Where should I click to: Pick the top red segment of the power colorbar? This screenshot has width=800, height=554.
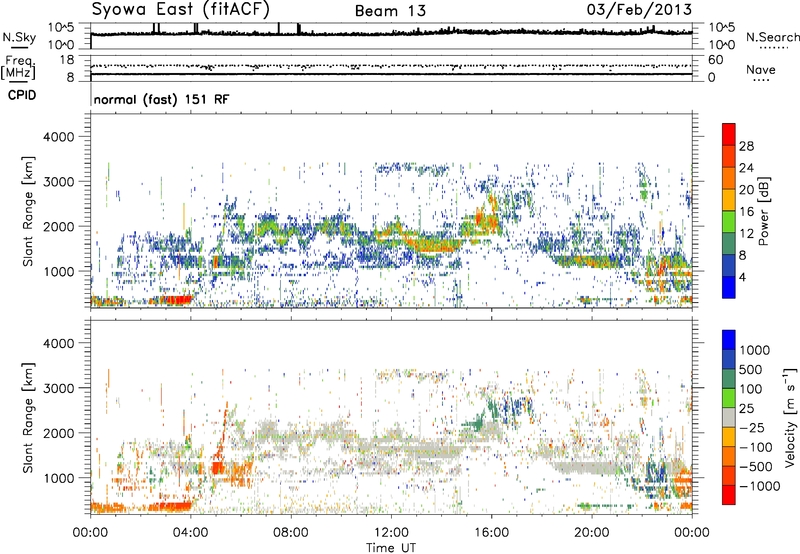point(729,133)
